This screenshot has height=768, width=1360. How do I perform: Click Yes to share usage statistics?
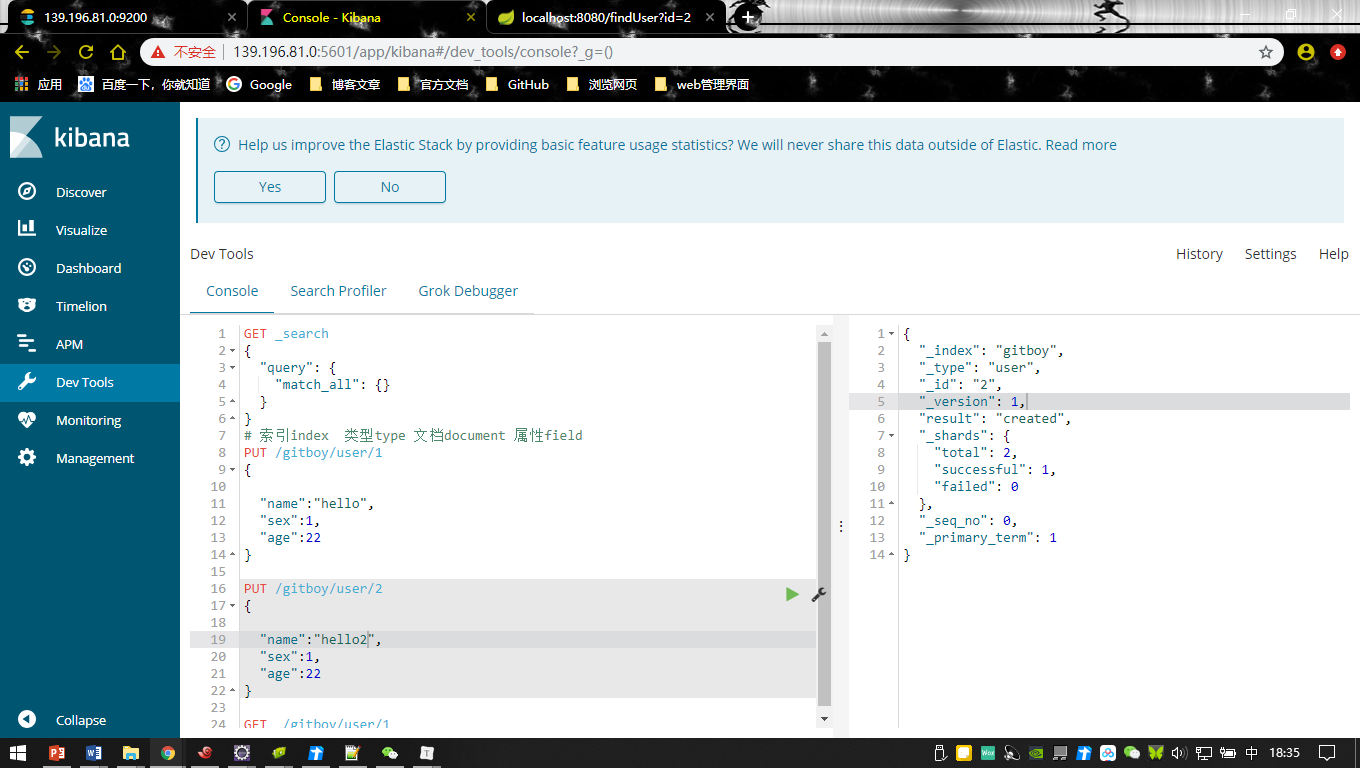click(270, 187)
